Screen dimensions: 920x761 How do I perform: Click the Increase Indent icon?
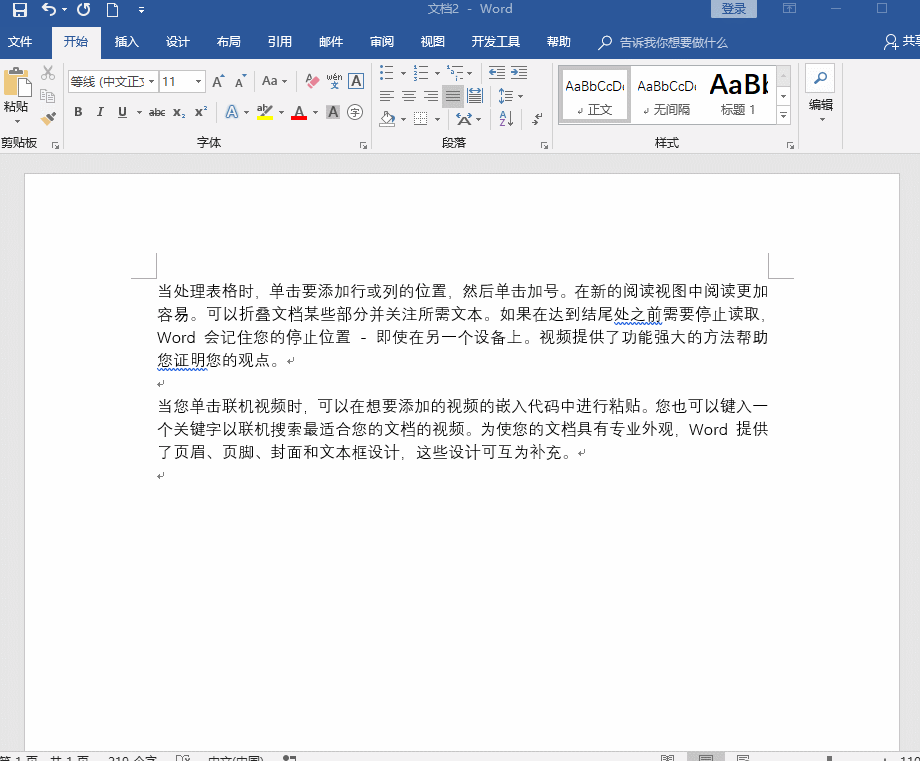[x=519, y=73]
